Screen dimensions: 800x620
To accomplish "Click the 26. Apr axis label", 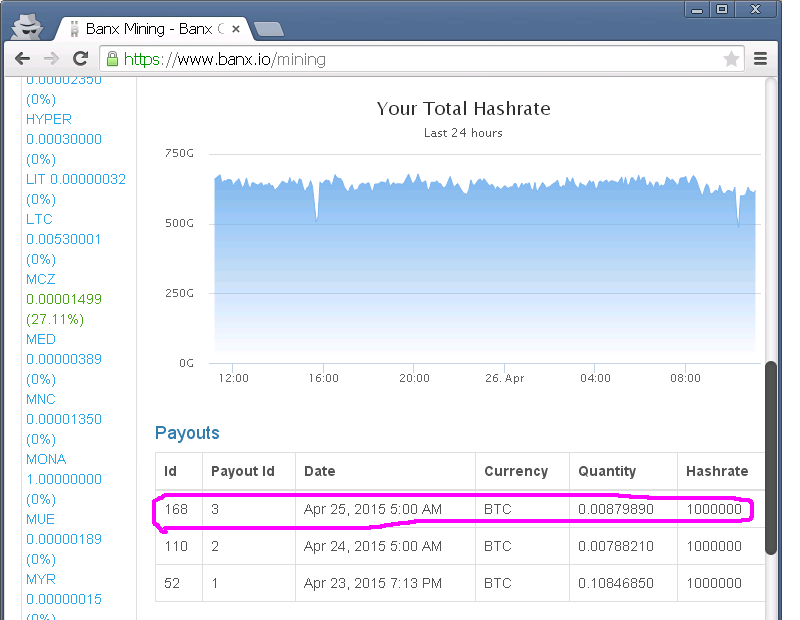I will 505,378.
